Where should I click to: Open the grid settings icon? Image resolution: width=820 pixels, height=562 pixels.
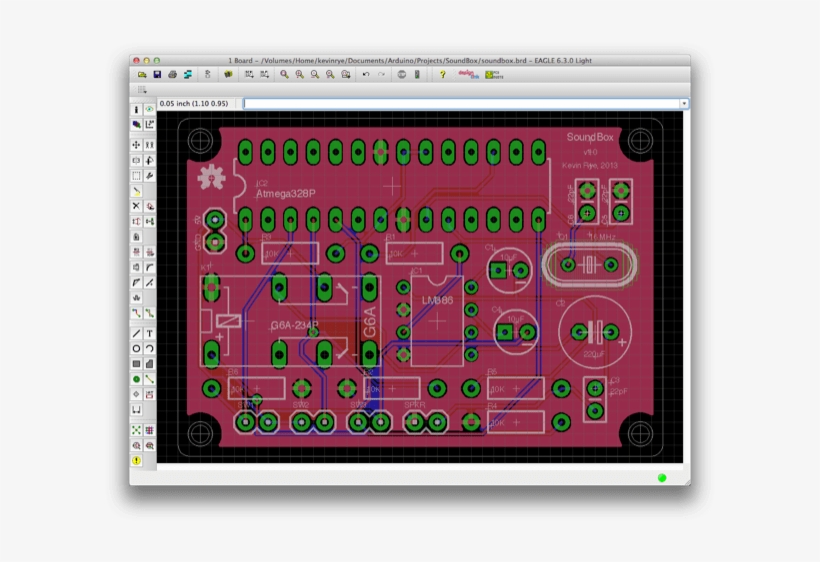click(x=142, y=90)
